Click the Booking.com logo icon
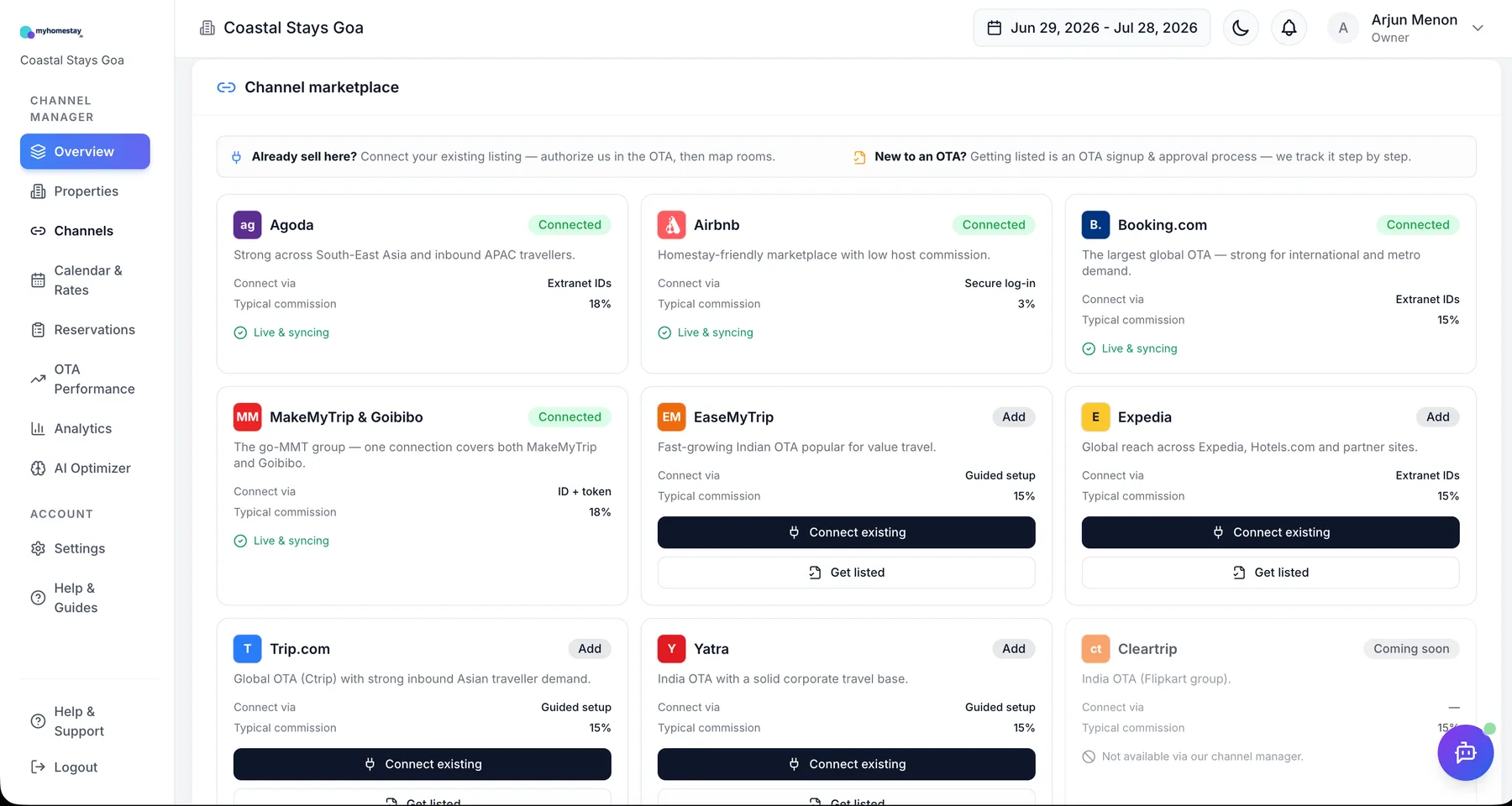Viewport: 1512px width, 806px height. coord(1096,225)
